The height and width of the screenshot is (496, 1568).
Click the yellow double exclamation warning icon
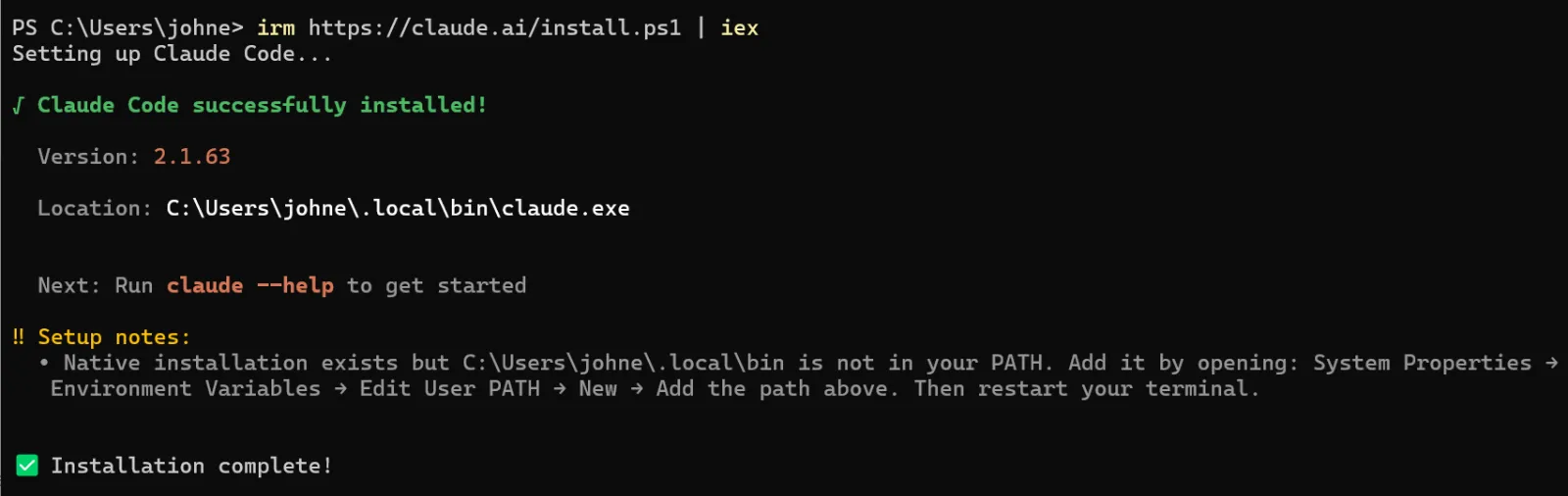19,337
